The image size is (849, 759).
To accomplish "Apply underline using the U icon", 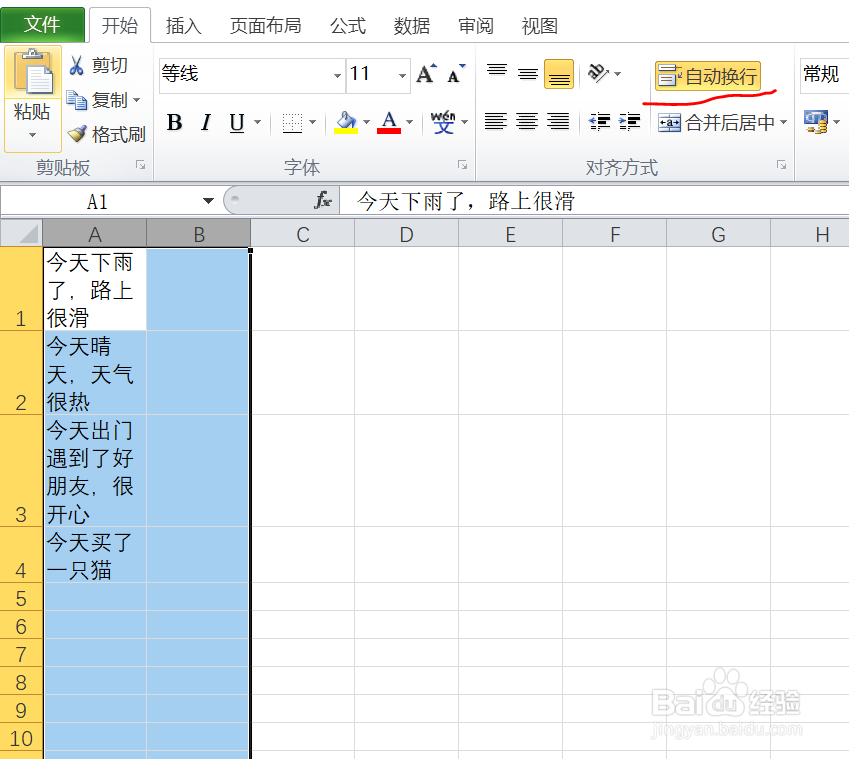I will (236, 122).
